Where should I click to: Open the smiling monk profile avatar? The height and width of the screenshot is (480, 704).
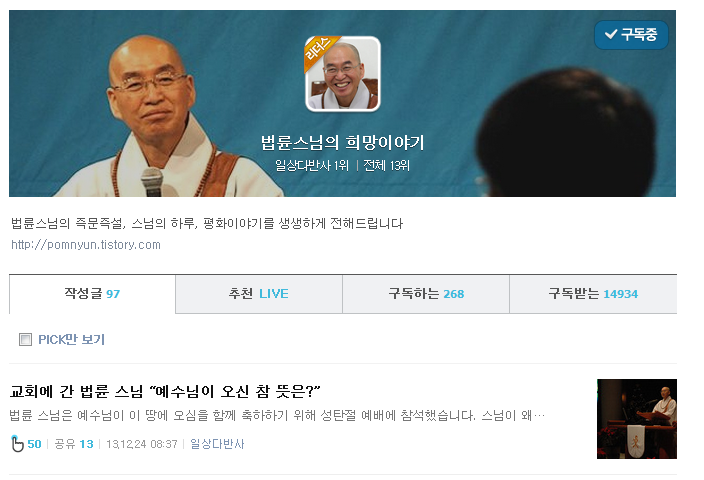click(x=343, y=74)
